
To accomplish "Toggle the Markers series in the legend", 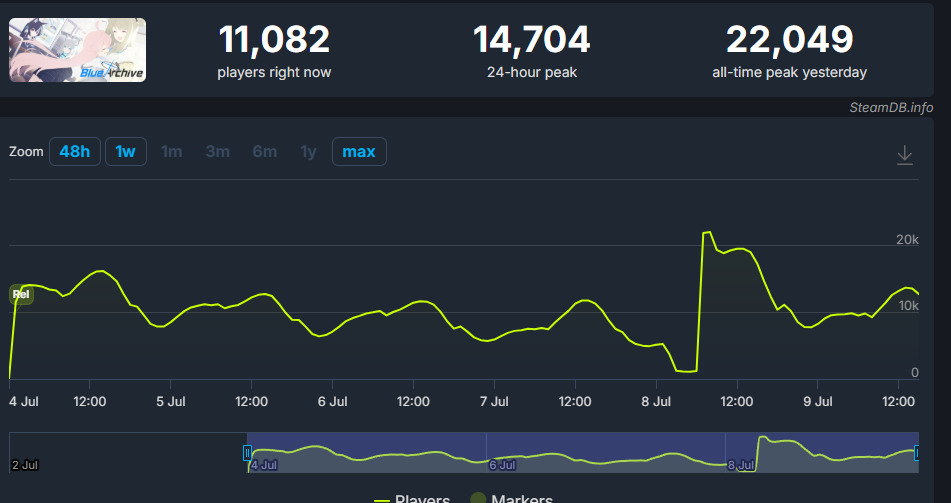I will pyautogui.click(x=511, y=500).
